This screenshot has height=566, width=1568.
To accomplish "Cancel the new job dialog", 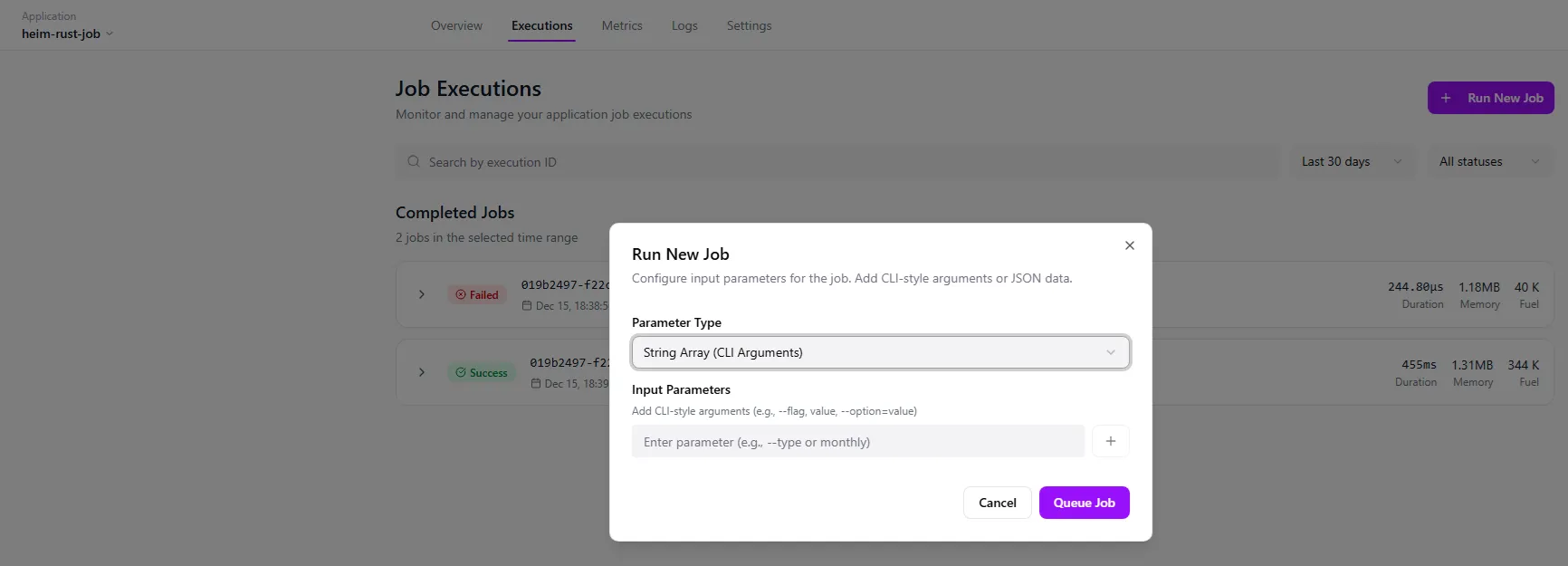I will pyautogui.click(x=998, y=503).
